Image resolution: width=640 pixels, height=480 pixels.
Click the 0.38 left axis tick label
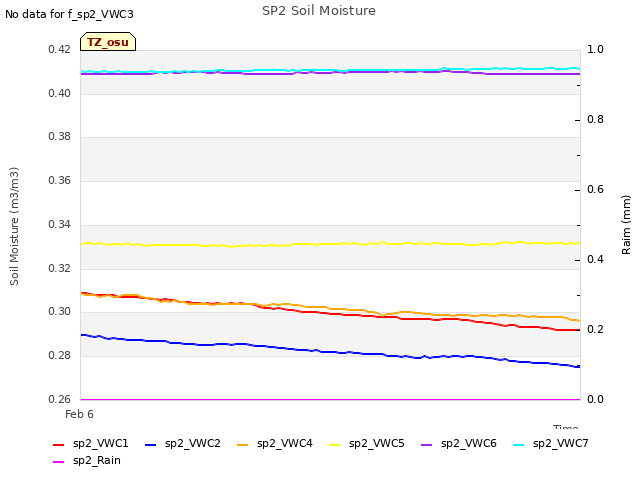60,136
